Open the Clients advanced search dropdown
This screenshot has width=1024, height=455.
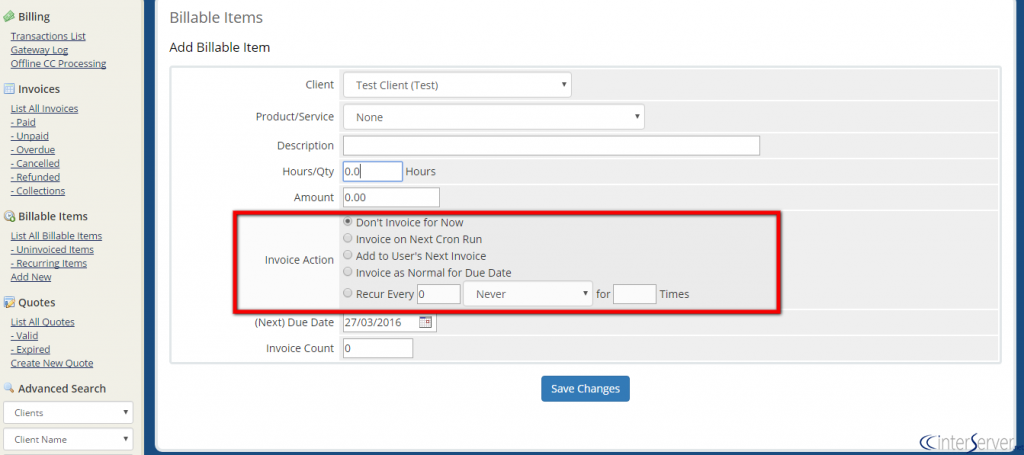pyautogui.click(x=68, y=413)
